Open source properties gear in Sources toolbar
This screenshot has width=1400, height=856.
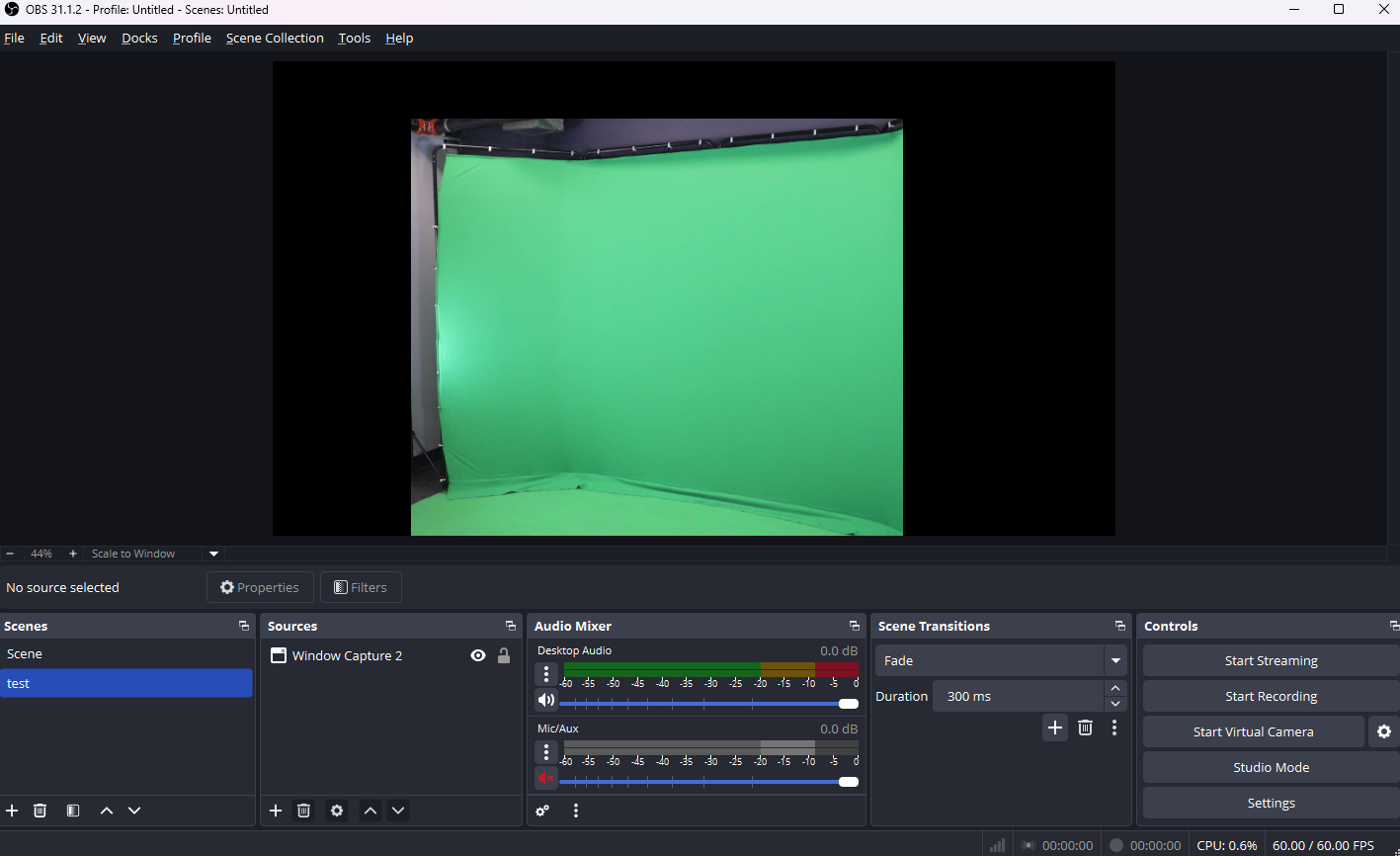click(x=337, y=811)
